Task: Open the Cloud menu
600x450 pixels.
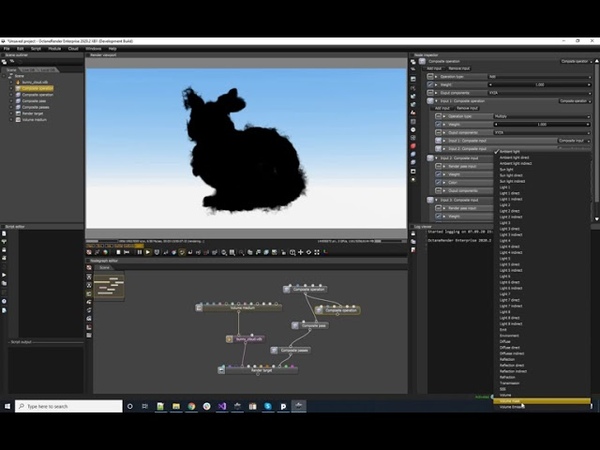Action: pos(73,48)
